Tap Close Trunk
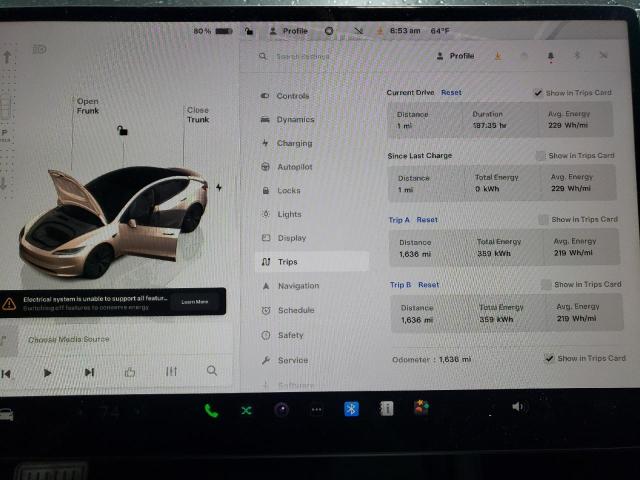Image resolution: width=640 pixels, height=480 pixels. [x=198, y=115]
